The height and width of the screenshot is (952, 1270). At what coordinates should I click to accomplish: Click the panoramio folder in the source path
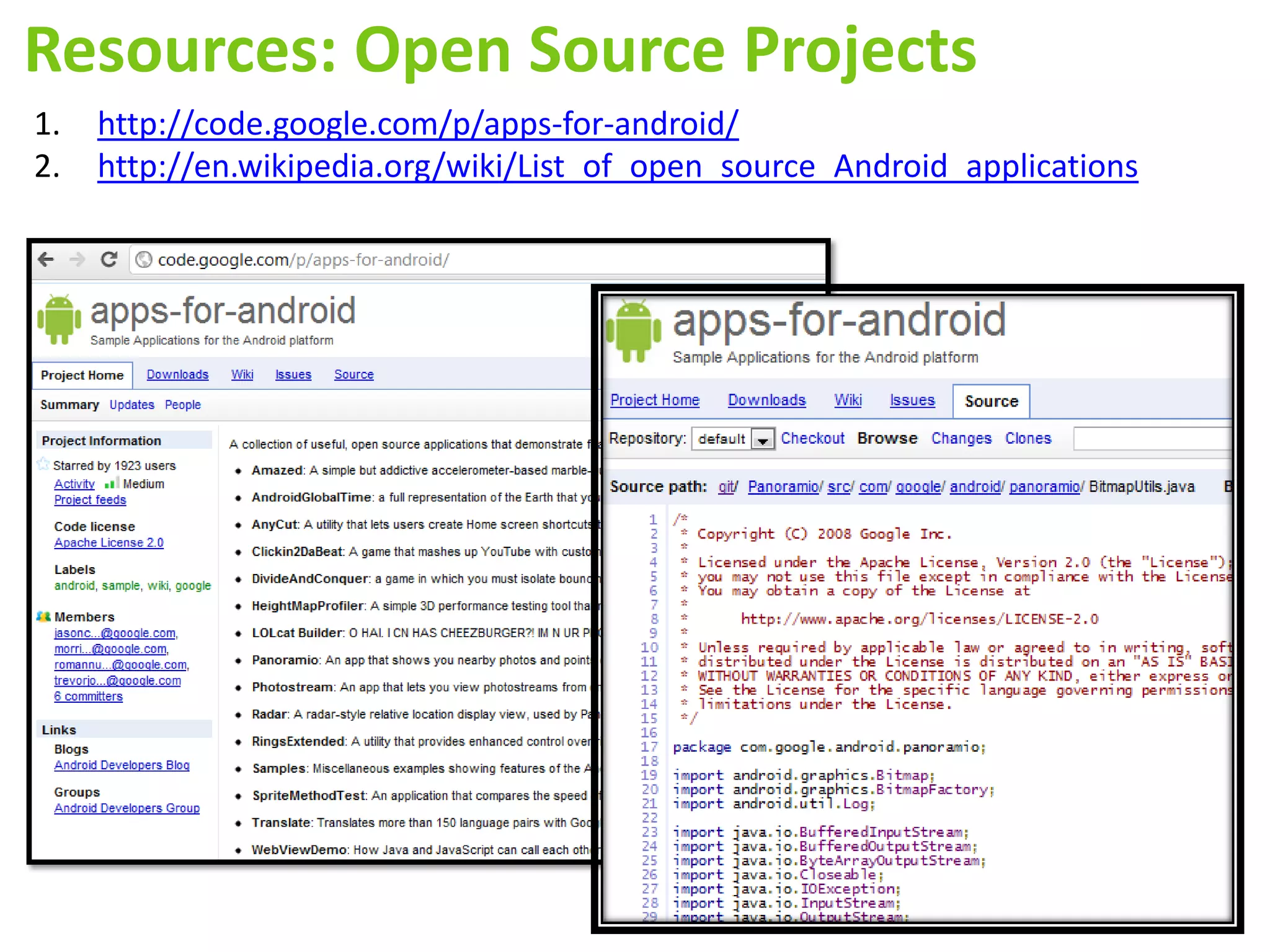coord(1044,487)
